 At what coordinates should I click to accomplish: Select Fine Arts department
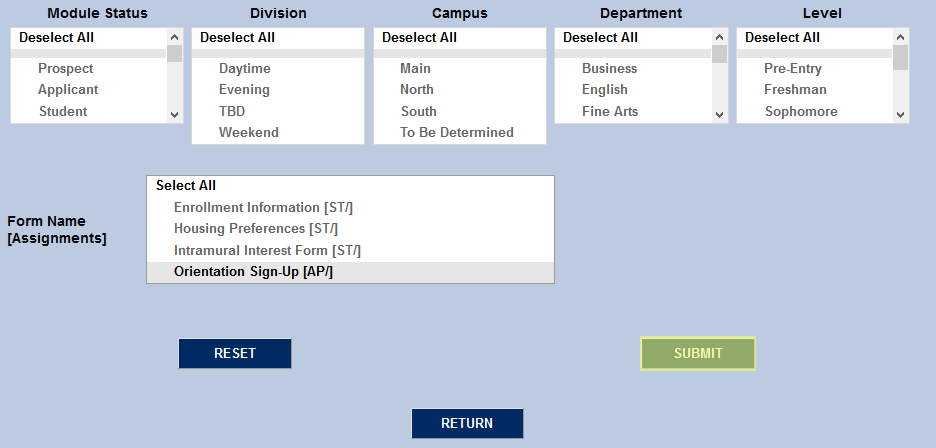610,112
